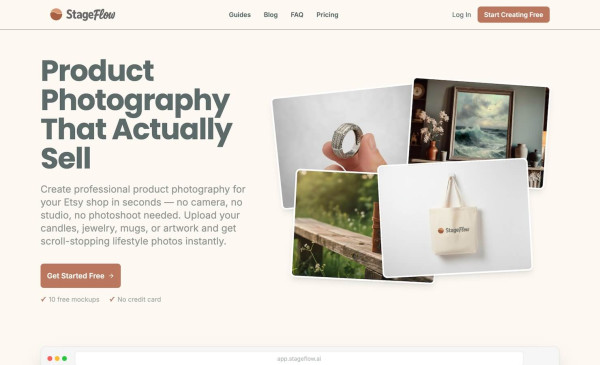Go to the Blog page
The image size is (600, 365).
pos(271,15)
